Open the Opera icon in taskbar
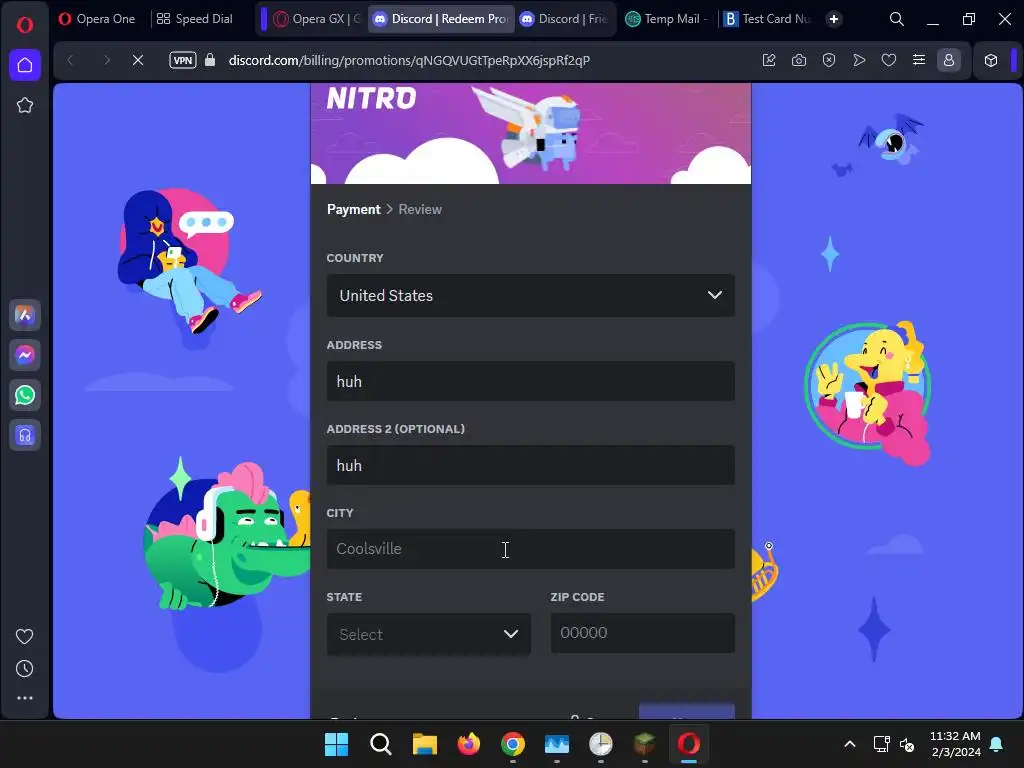 (689, 744)
